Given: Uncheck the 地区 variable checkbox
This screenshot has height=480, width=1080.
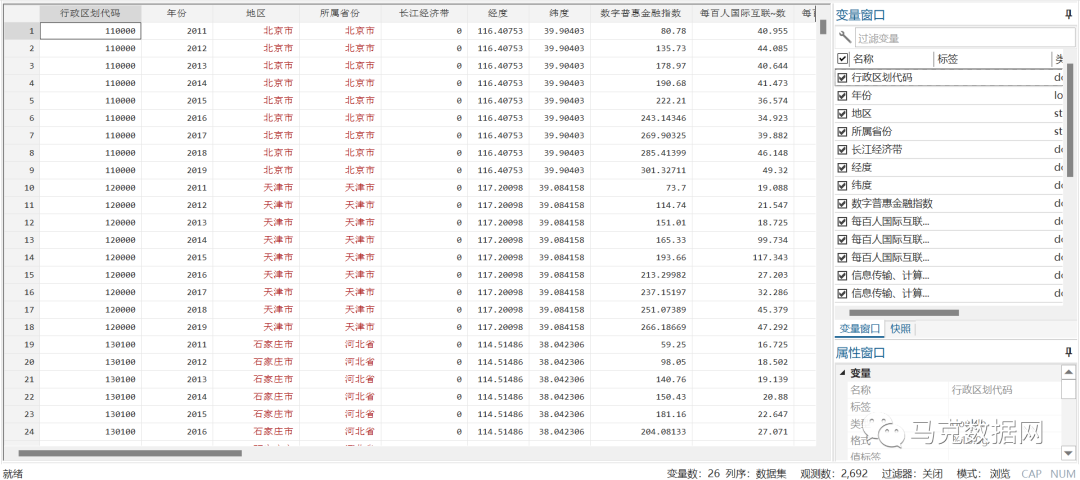Looking at the screenshot, I should [842, 114].
